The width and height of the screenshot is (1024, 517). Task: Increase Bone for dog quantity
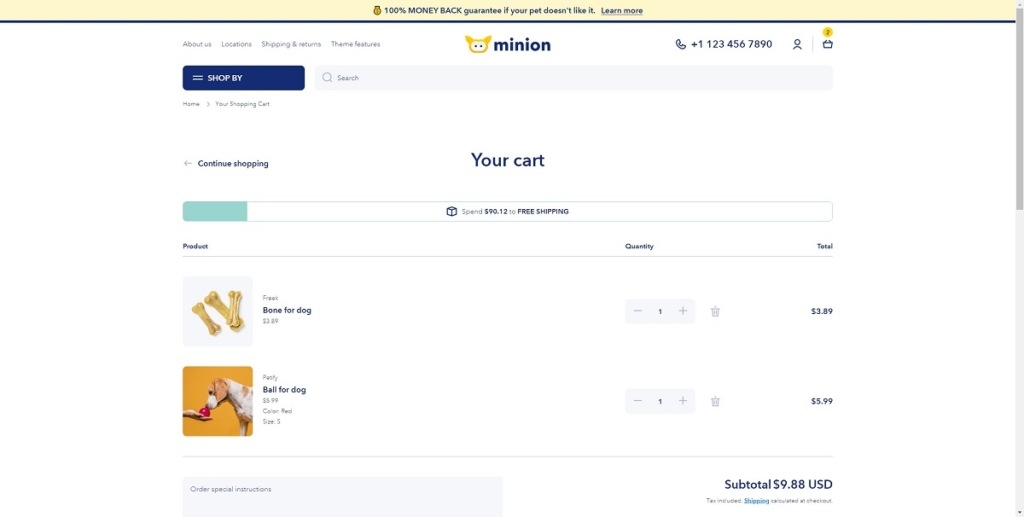pos(683,311)
